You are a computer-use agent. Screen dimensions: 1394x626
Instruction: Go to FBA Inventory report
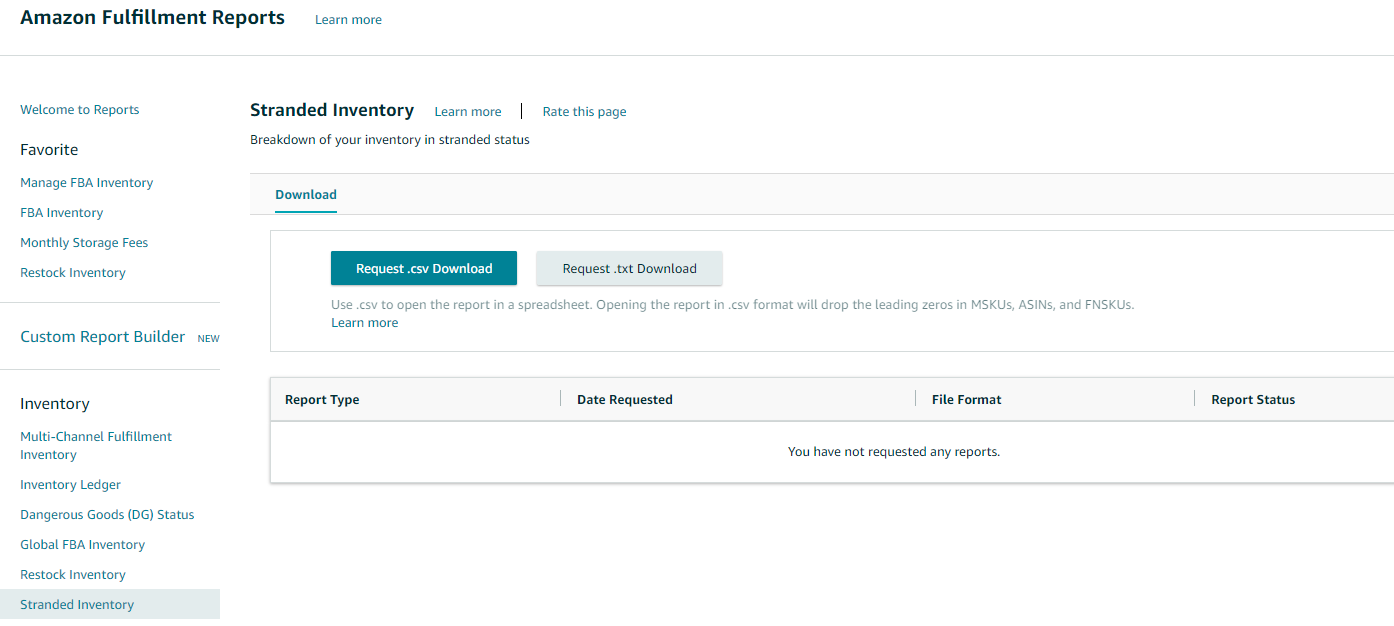click(62, 213)
